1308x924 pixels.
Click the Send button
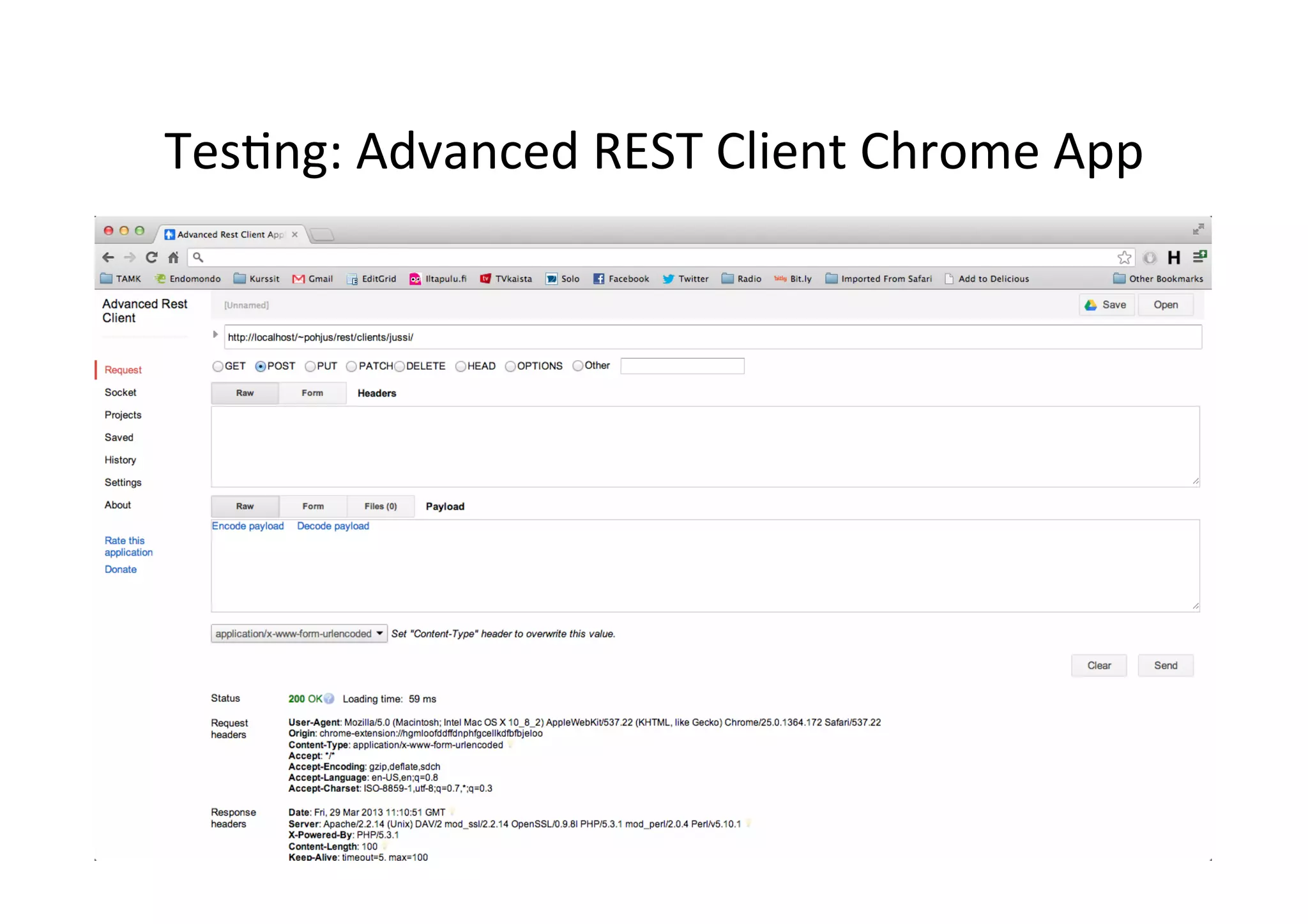[x=1166, y=665]
